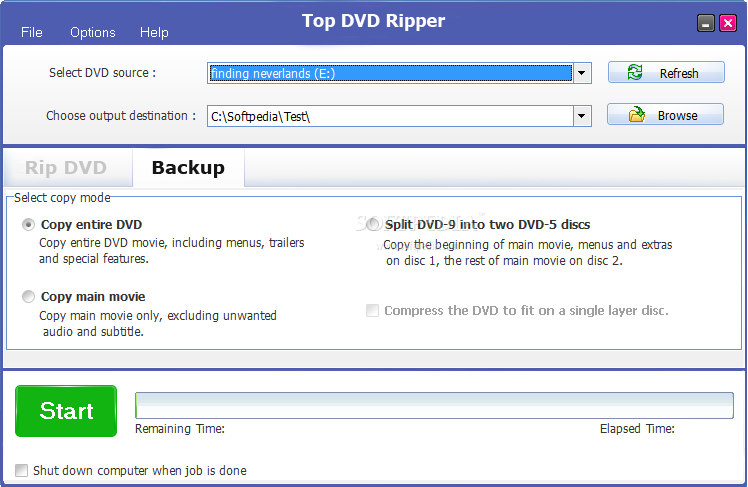Click the Elapsed Time label
The width and height of the screenshot is (748, 487).
(637, 428)
